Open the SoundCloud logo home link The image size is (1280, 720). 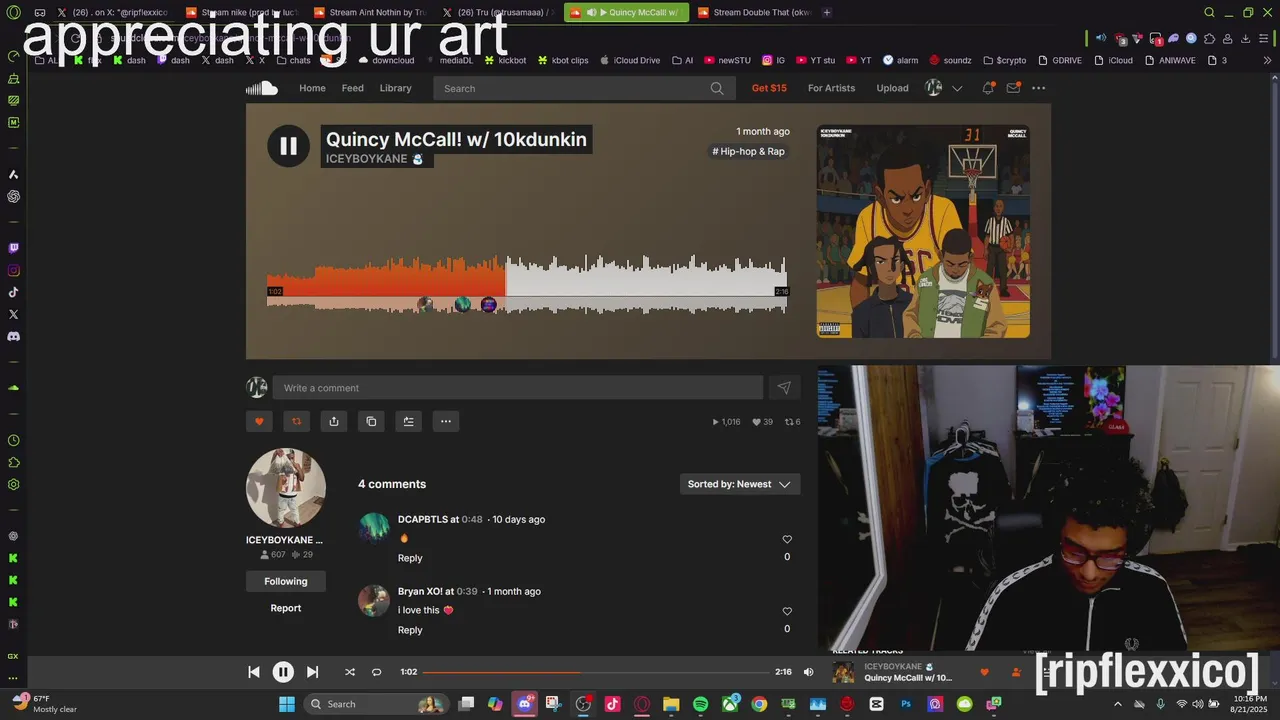click(x=262, y=88)
